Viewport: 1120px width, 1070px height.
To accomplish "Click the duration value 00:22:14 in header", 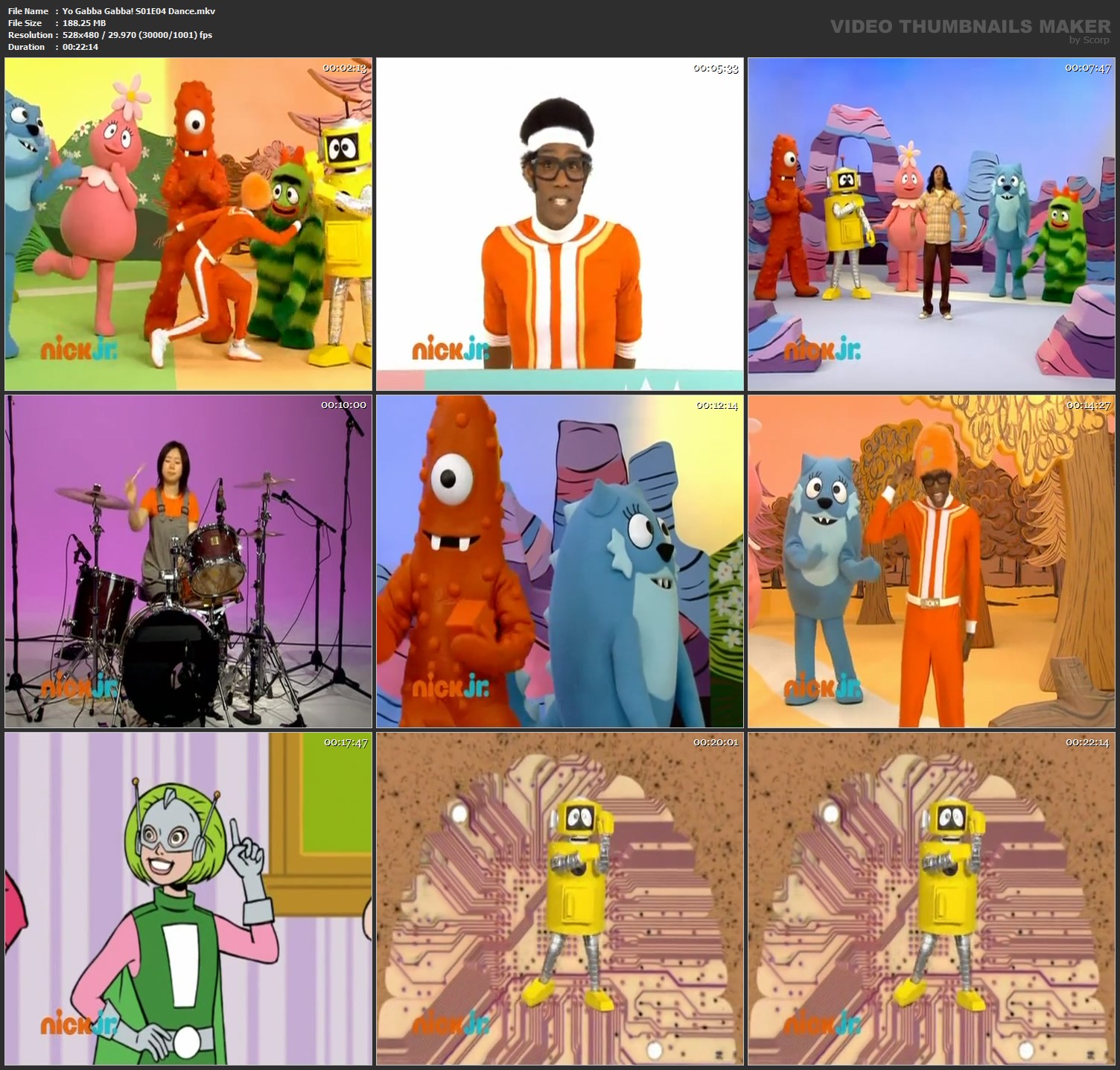I will click(80, 47).
